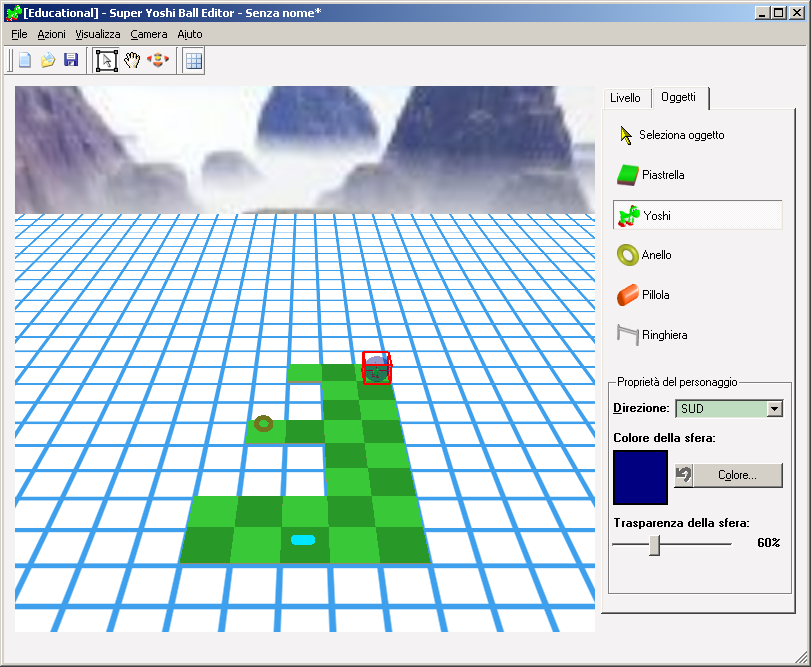Choose the Seleziona oggetto tool

pyautogui.click(x=672, y=135)
